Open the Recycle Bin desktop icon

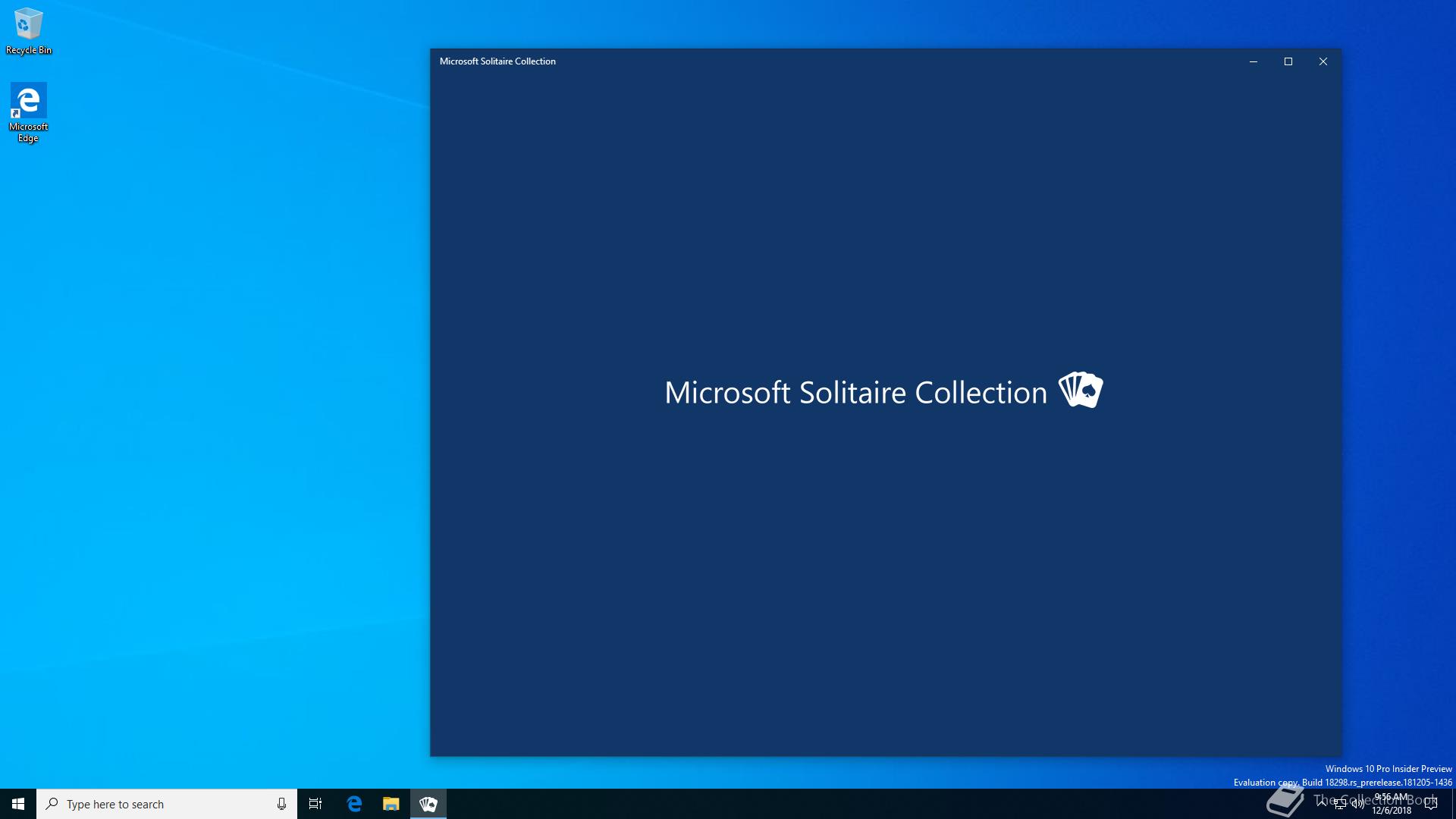coord(29,31)
